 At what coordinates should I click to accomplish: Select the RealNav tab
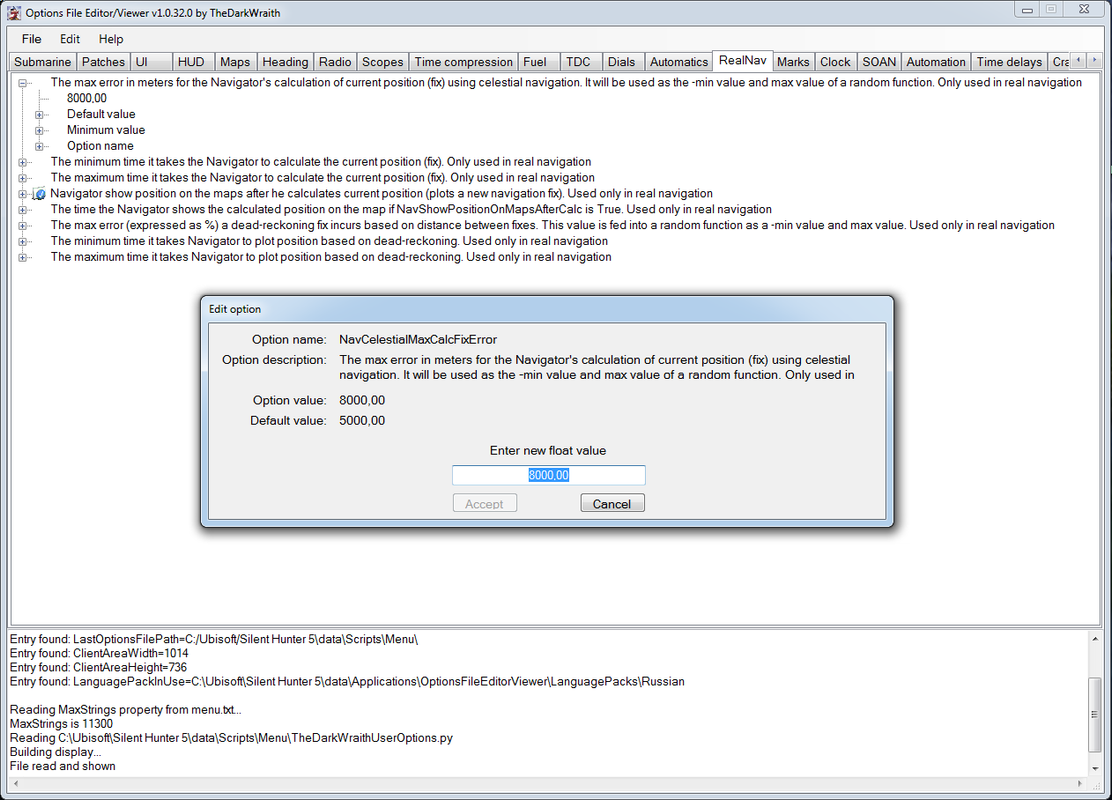click(743, 60)
